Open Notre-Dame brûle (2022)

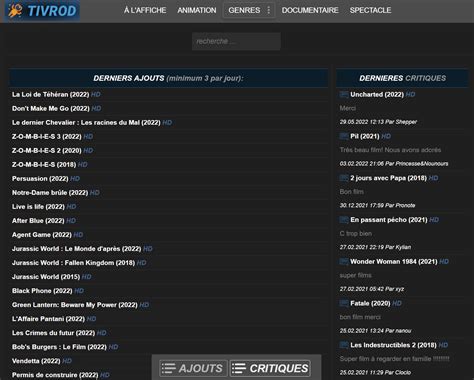(x=50, y=192)
